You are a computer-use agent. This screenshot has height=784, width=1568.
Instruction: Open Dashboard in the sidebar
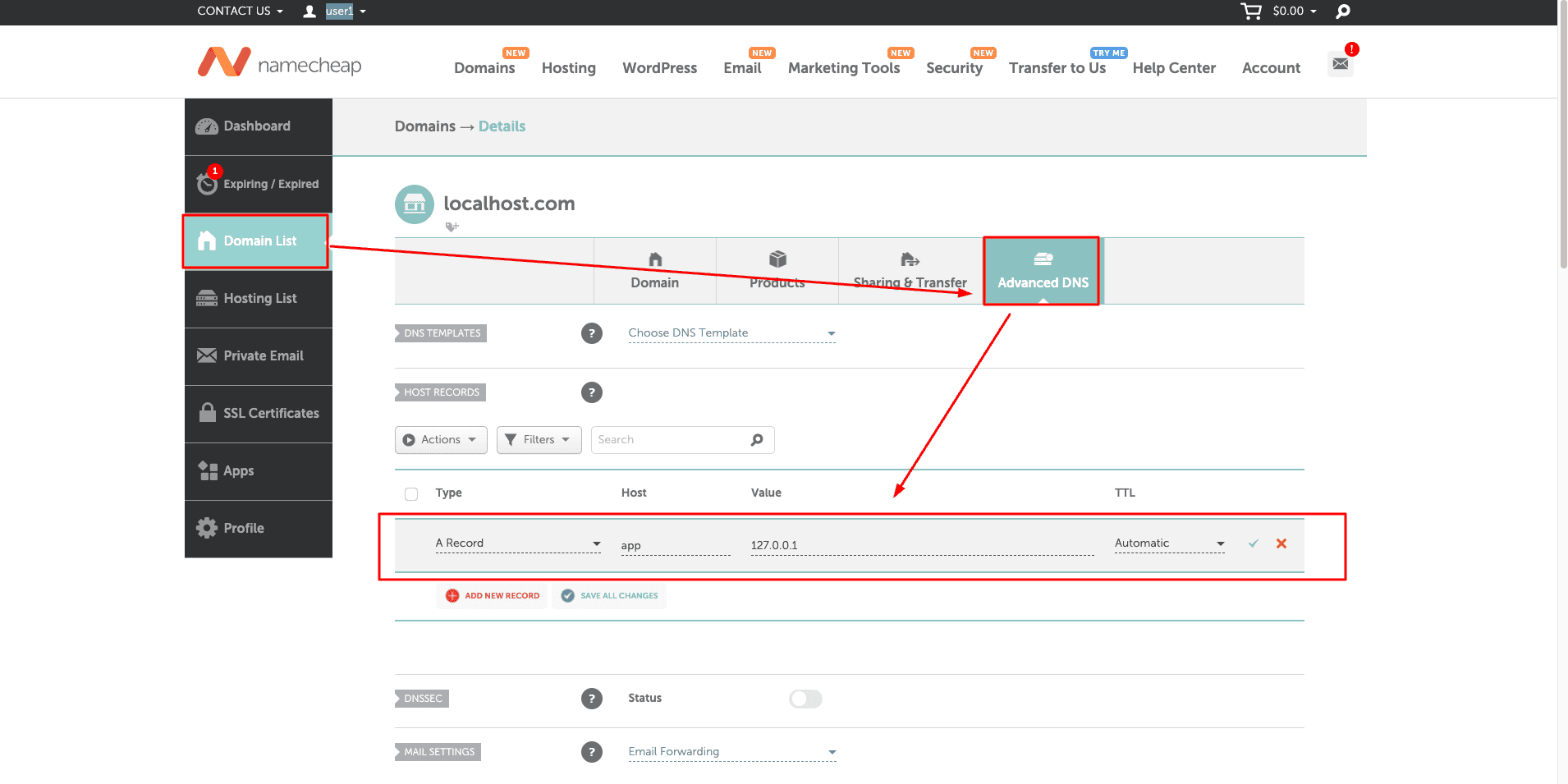pyautogui.click(x=259, y=126)
